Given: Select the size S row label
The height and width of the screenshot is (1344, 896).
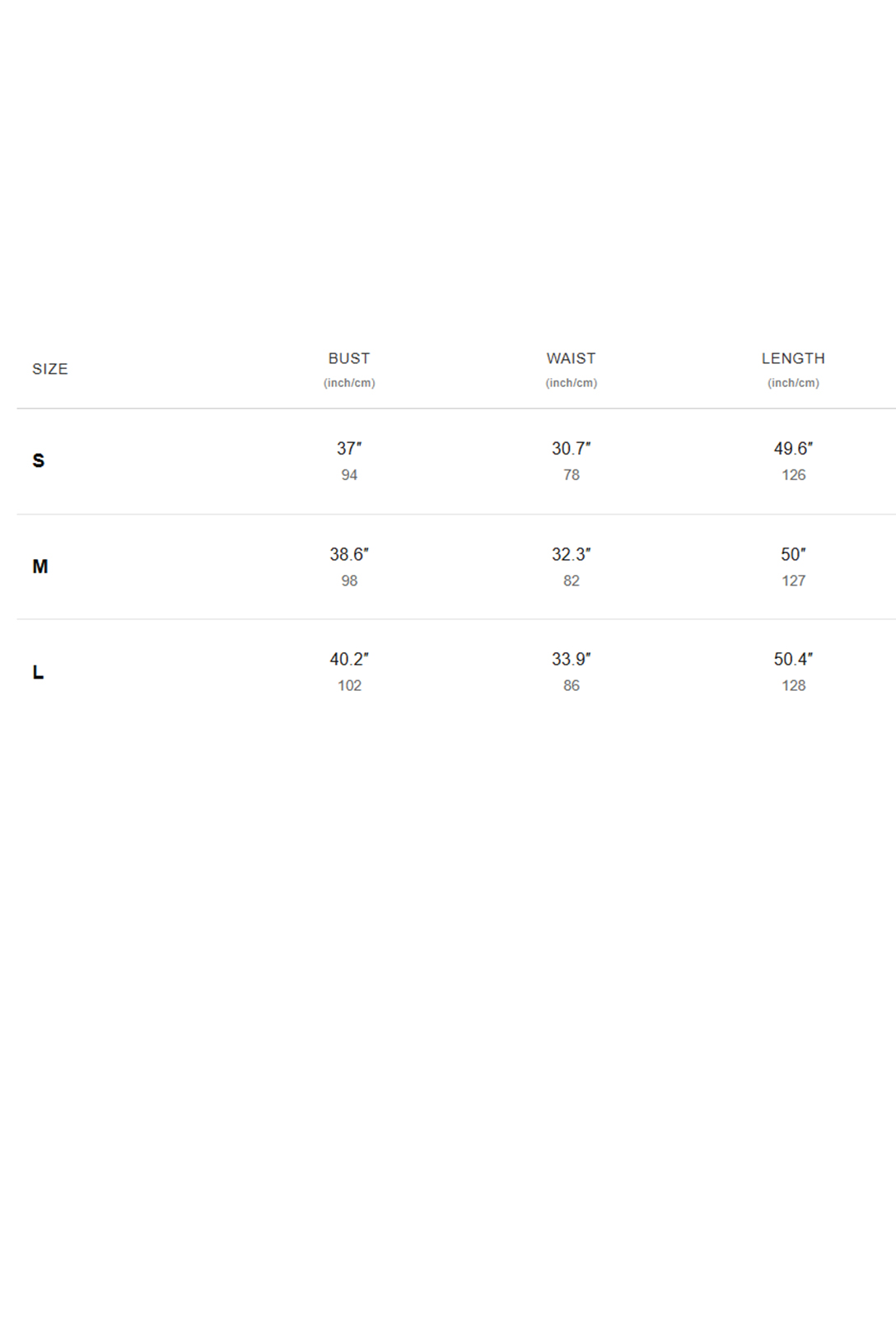Looking at the screenshot, I should (39, 460).
